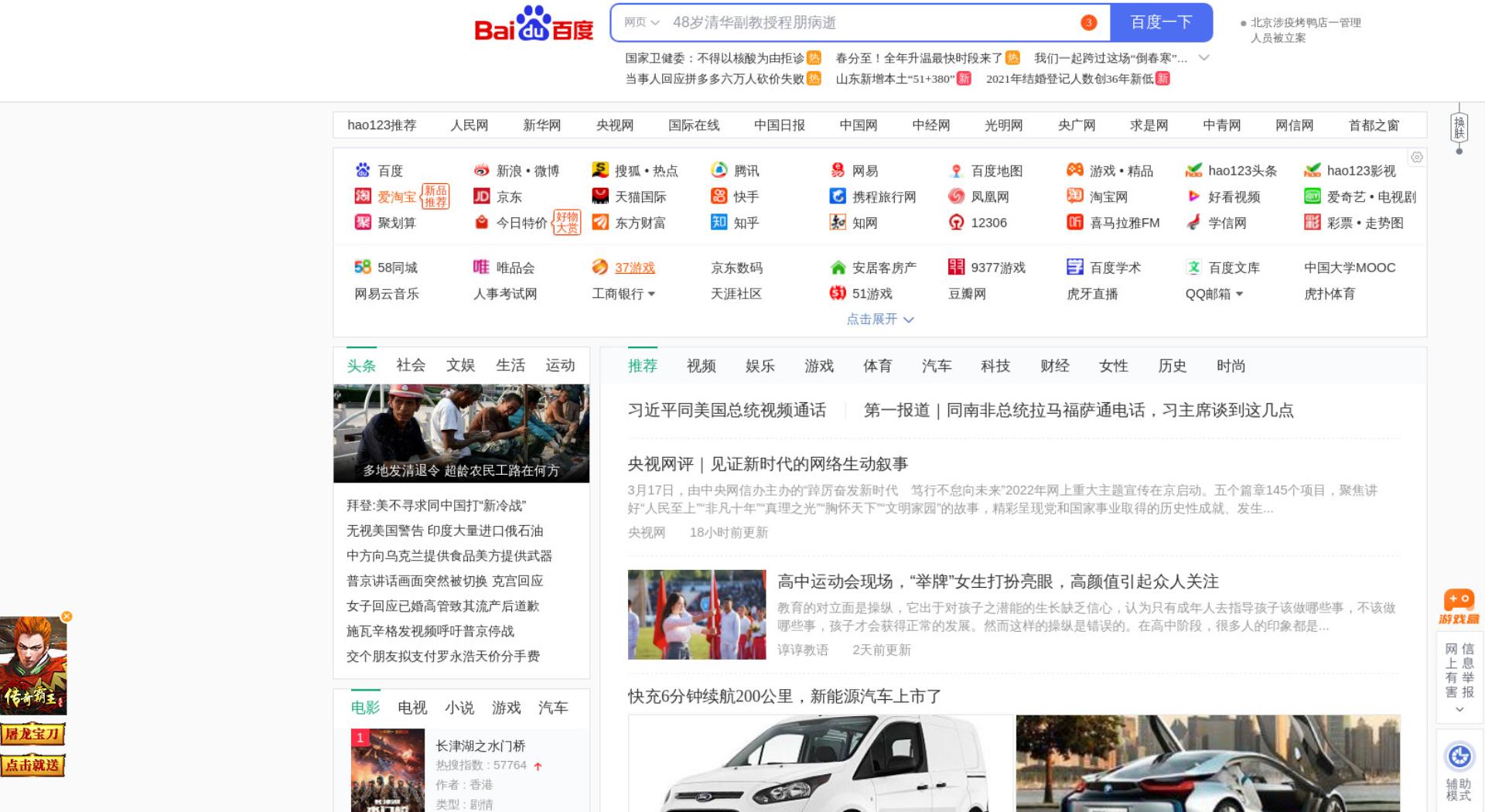Viewport: 1485px width, 812px height.
Task: Click the search box number 3 badge
Action: tap(1089, 22)
